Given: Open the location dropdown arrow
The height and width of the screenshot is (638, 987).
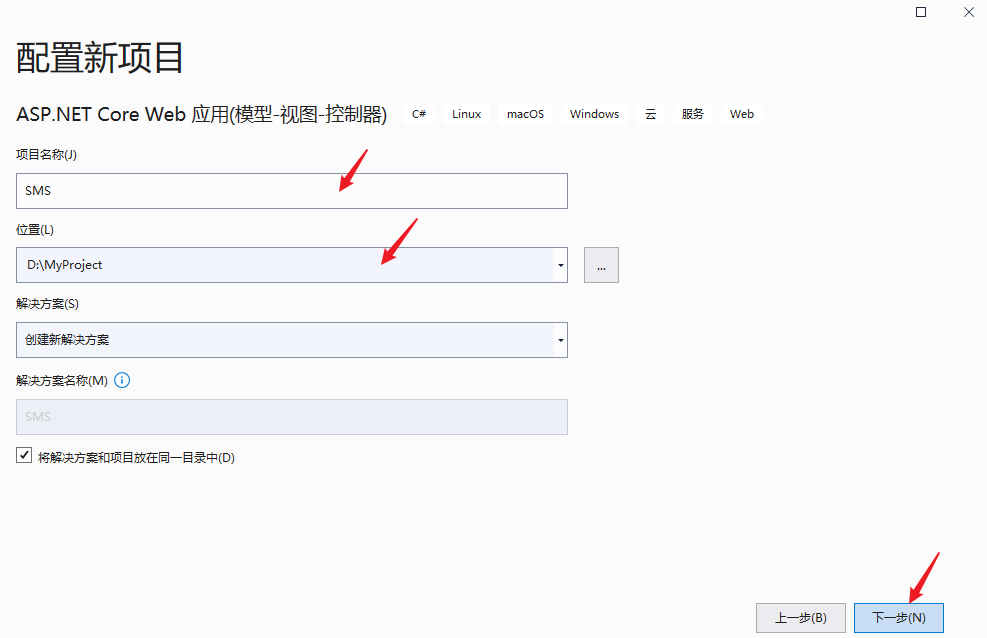Looking at the screenshot, I should (560, 265).
